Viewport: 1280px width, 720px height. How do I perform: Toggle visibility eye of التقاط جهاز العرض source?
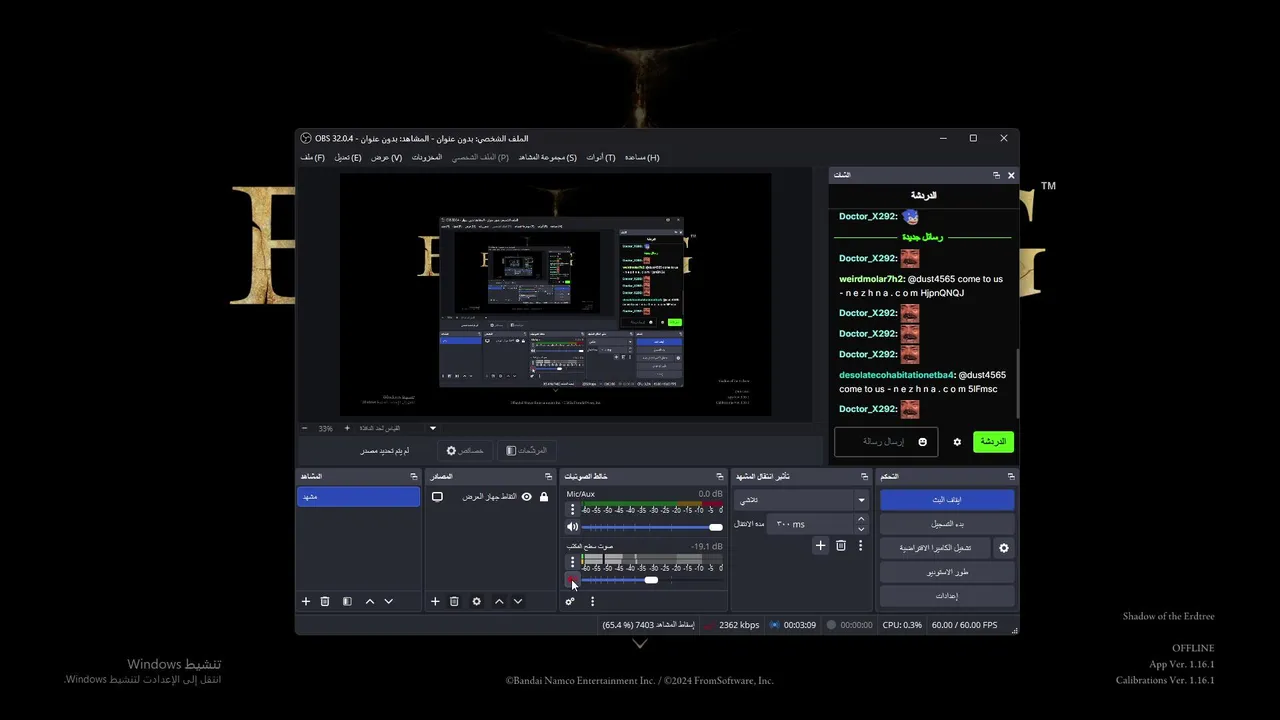[527, 497]
